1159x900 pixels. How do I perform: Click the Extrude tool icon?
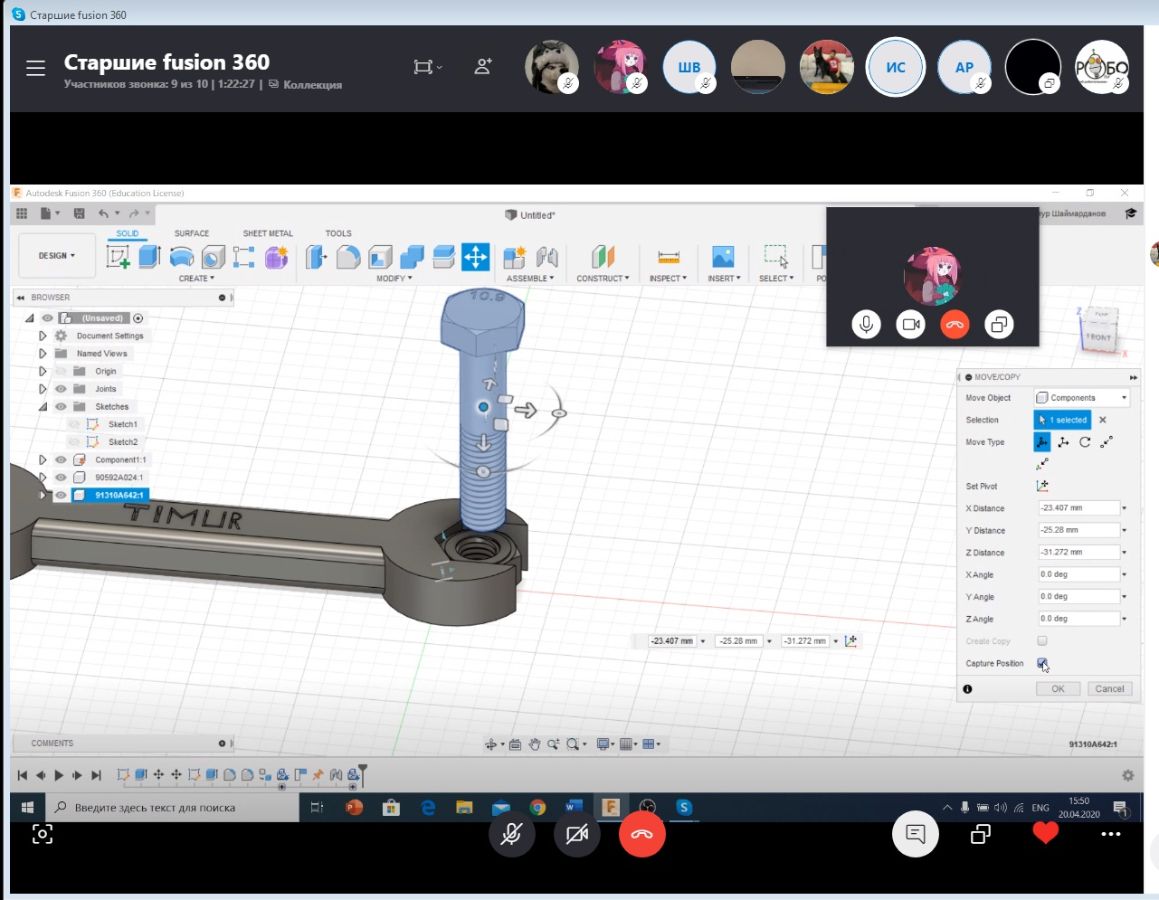click(149, 257)
